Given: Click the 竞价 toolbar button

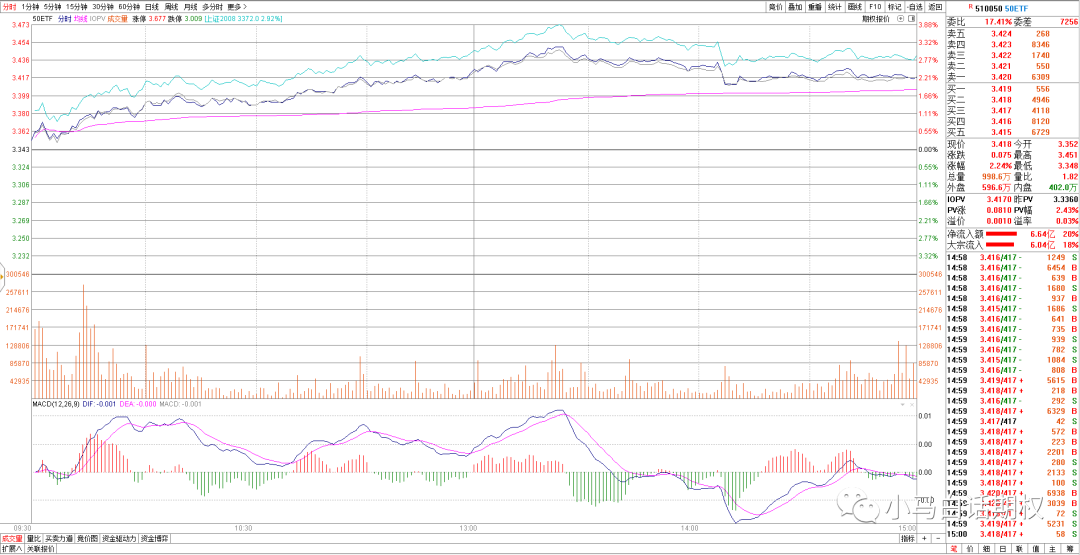Looking at the screenshot, I should [x=776, y=7].
